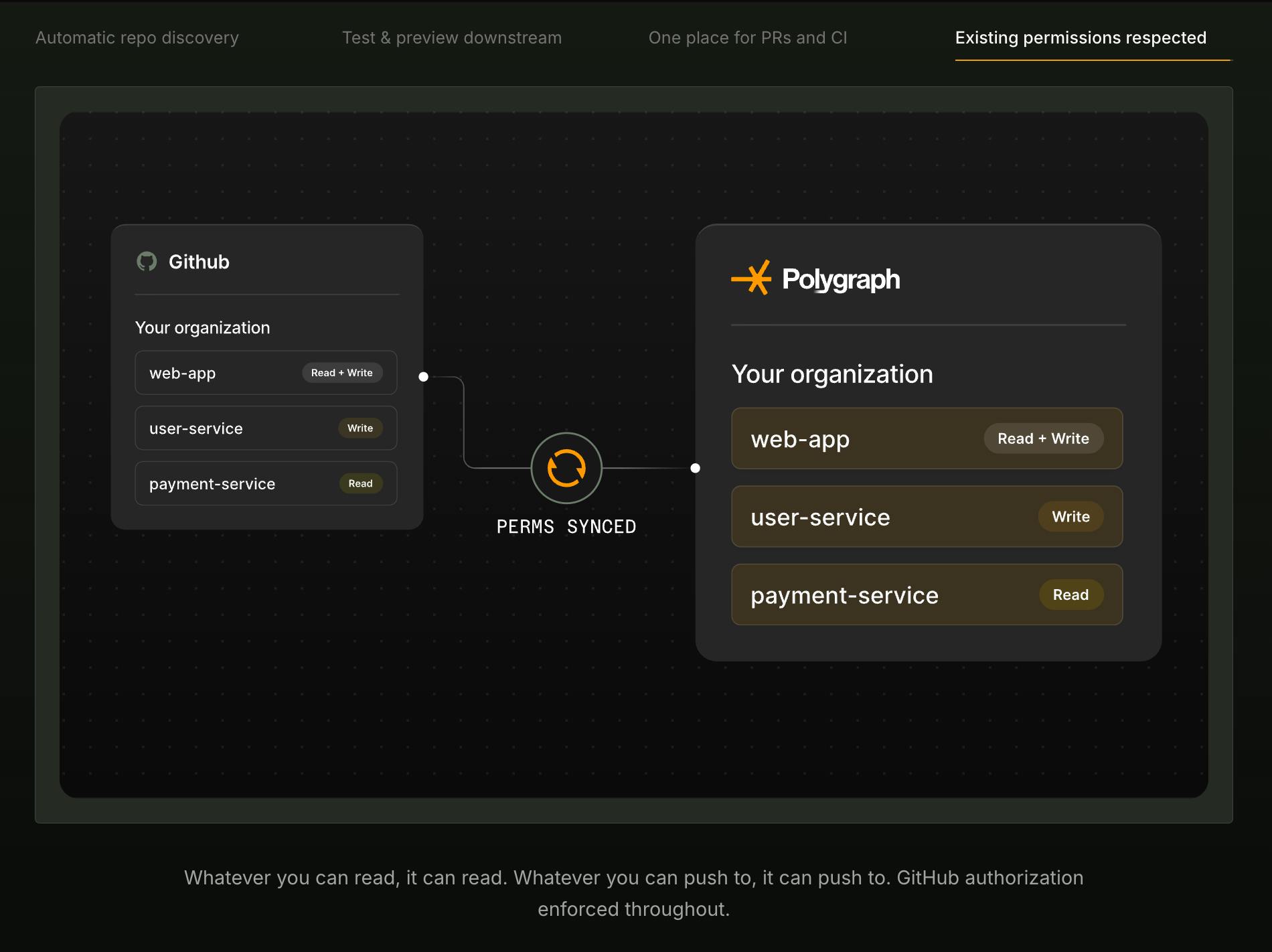1272x952 pixels.
Task: Click the orange perms sync icon
Action: click(566, 468)
